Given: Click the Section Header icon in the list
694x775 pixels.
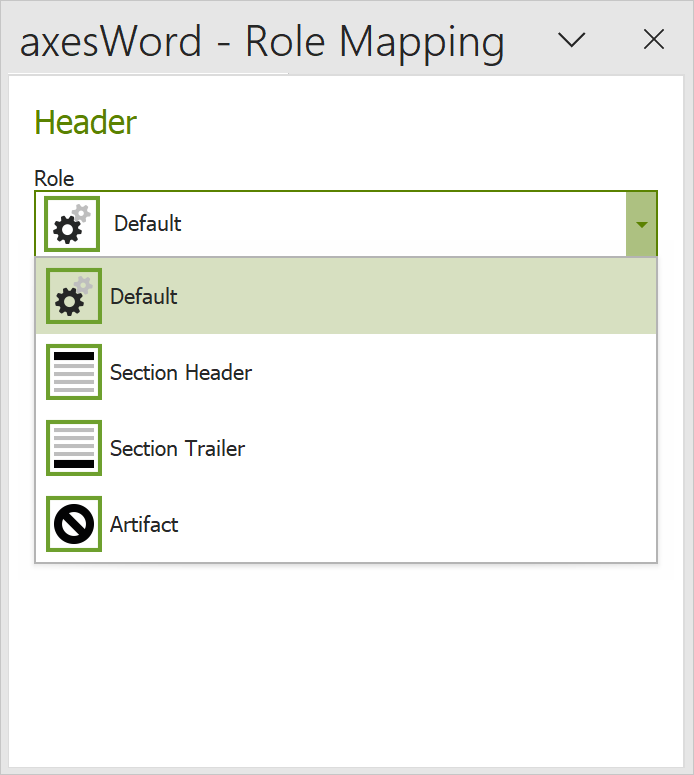Looking at the screenshot, I should [x=74, y=372].
